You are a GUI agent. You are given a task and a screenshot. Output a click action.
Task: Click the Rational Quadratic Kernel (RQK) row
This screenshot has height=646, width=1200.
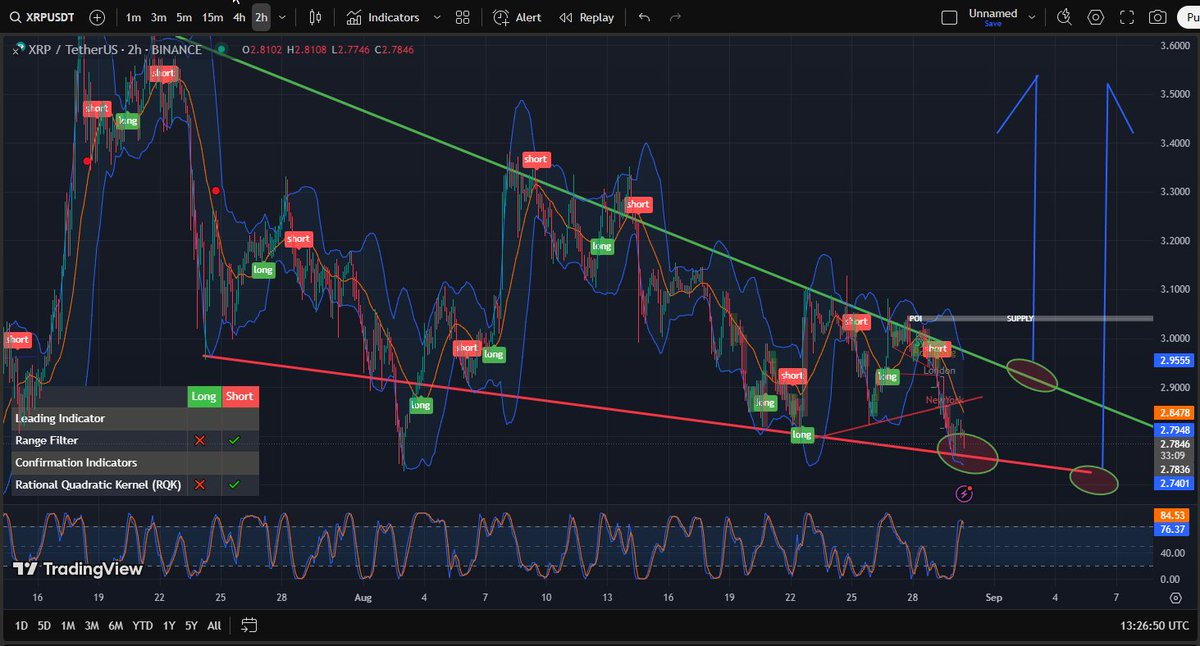coord(135,485)
